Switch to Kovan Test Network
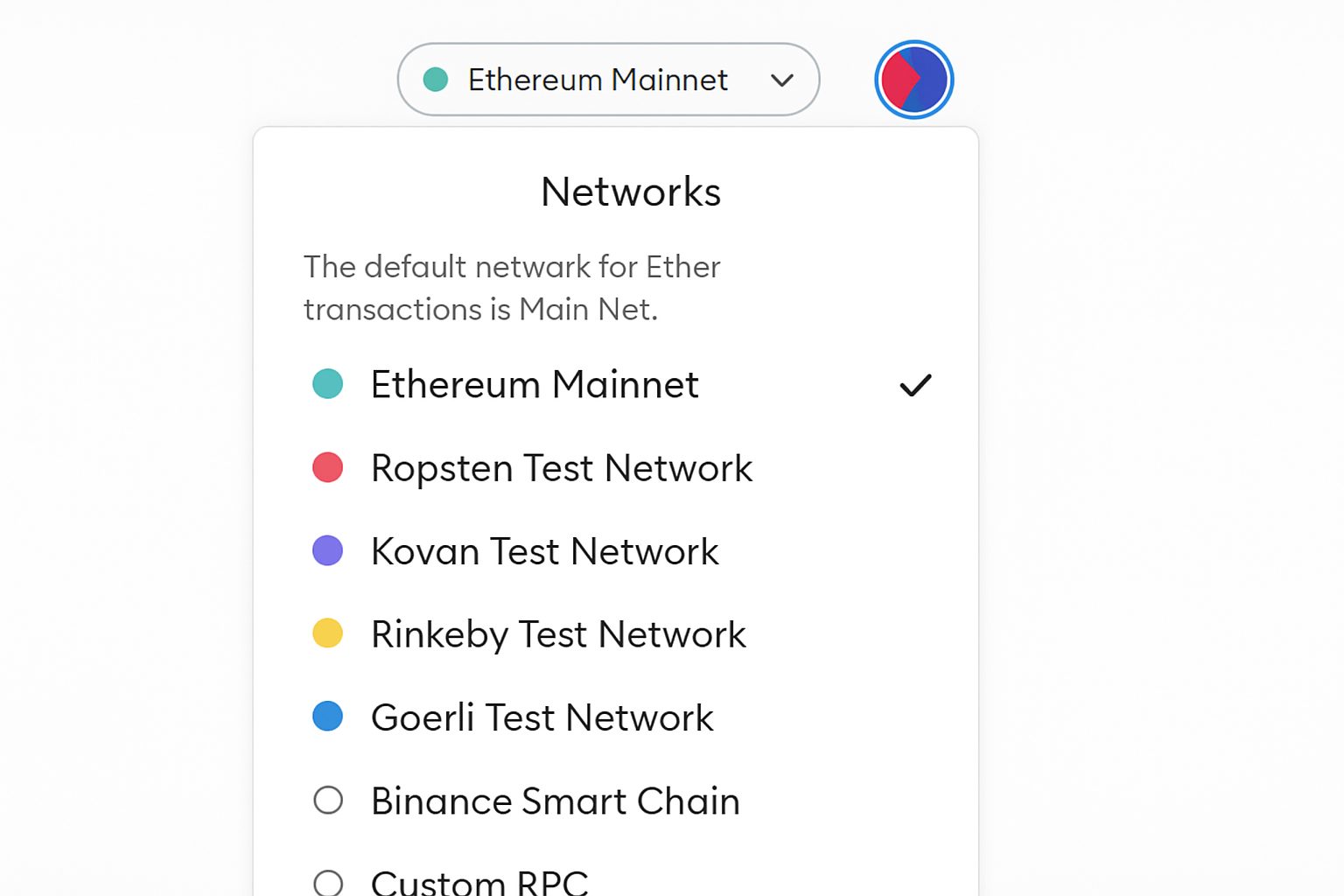This screenshot has width=1344, height=896. 544,552
